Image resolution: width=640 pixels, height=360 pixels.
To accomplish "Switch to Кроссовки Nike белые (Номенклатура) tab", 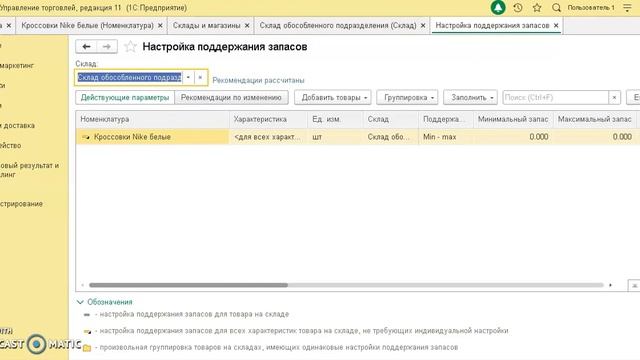I will pyautogui.click(x=87, y=25).
